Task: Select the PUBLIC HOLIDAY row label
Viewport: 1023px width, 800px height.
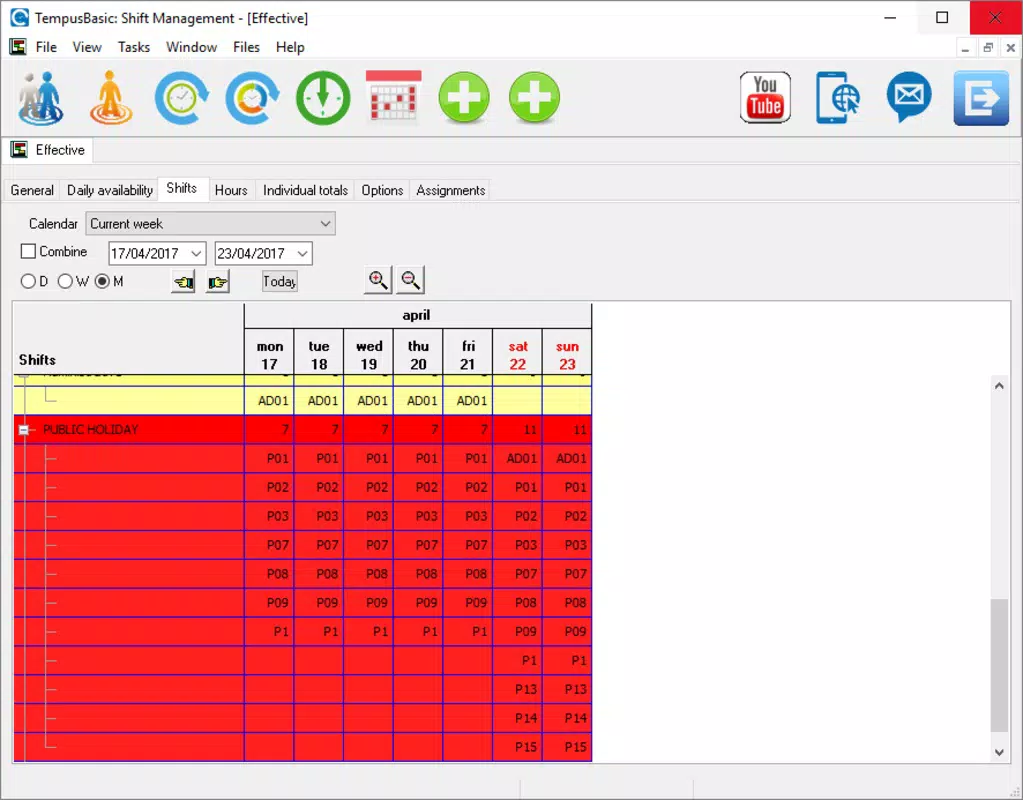Action: pos(91,430)
